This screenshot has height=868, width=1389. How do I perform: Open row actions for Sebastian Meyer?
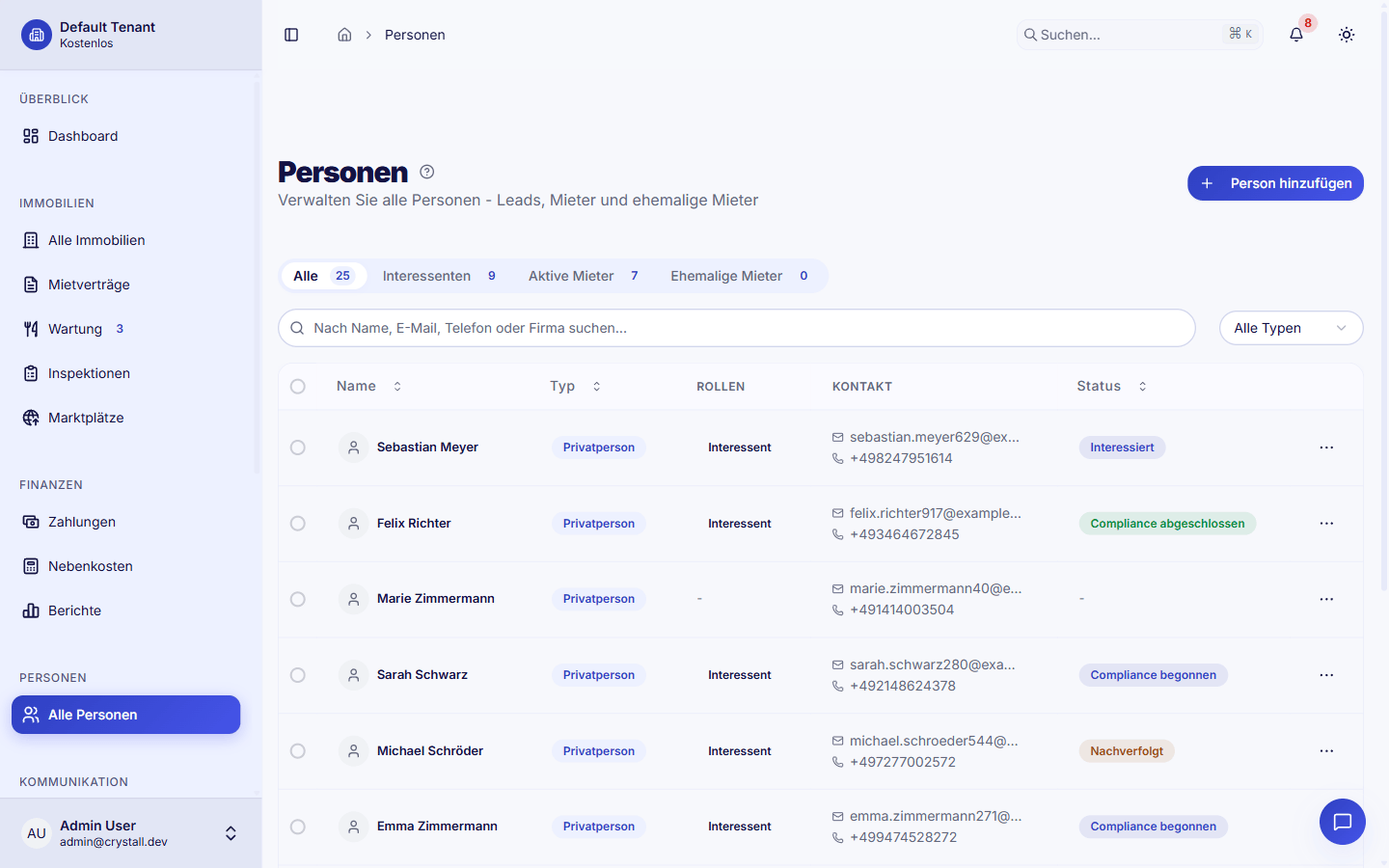click(1326, 448)
